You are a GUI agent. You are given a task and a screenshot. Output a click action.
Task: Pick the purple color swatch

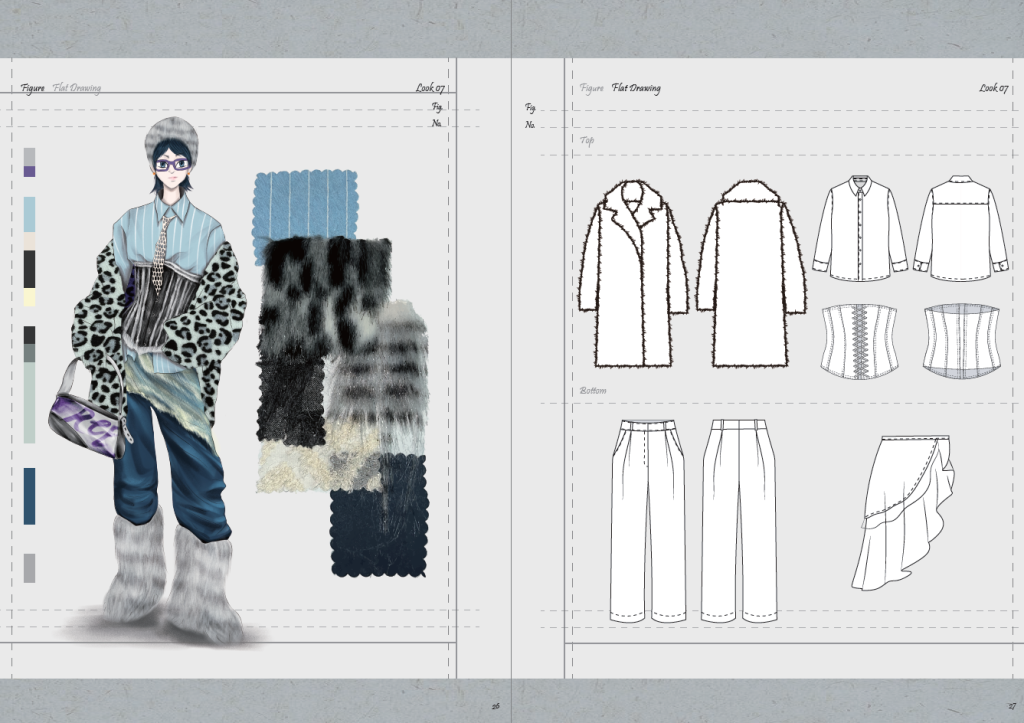[29, 171]
